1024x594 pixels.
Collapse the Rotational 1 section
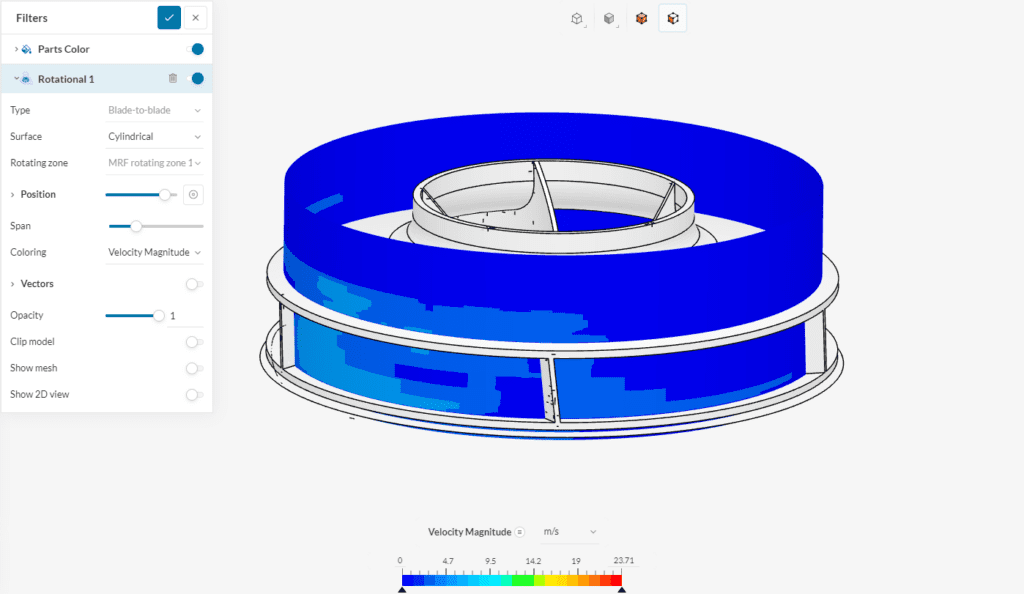[15, 78]
